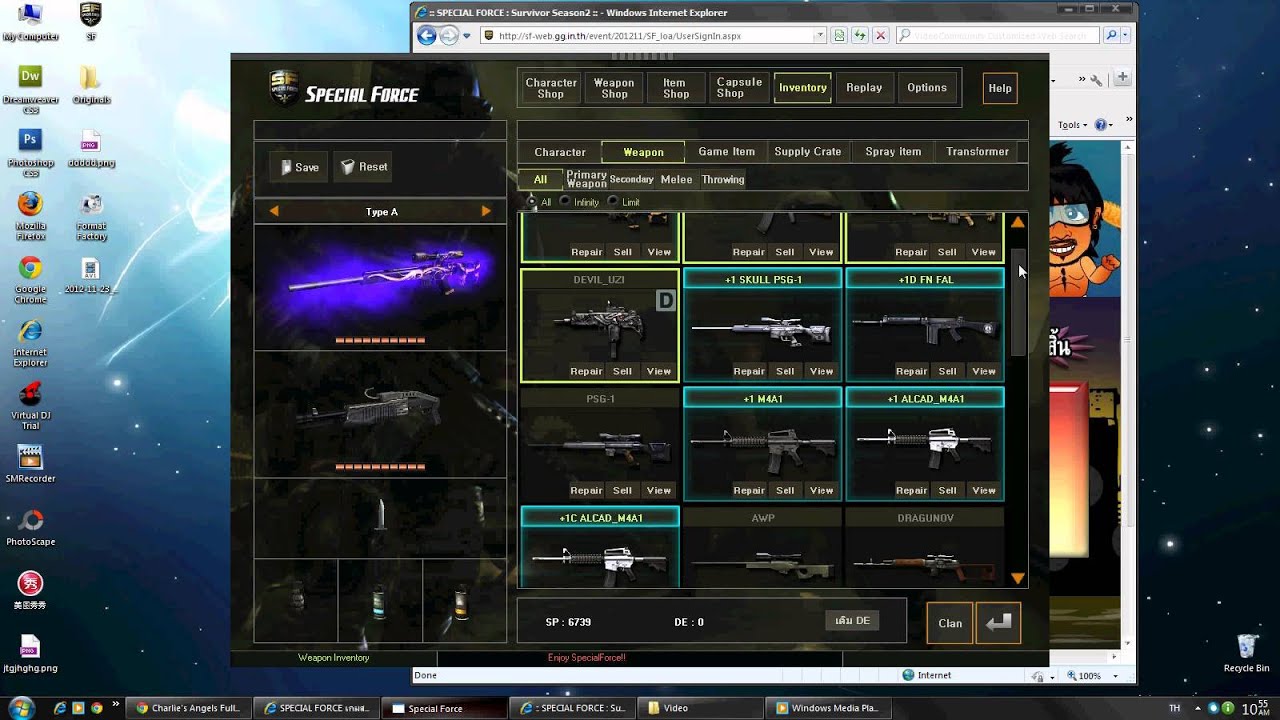Viewport: 1280px width, 720px height.
Task: Click the เติม DE button
Action: pos(852,621)
